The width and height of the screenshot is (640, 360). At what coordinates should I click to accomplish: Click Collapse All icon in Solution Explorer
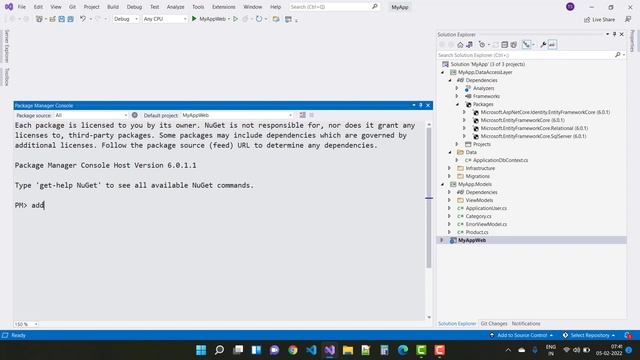pyautogui.click(x=504, y=45)
